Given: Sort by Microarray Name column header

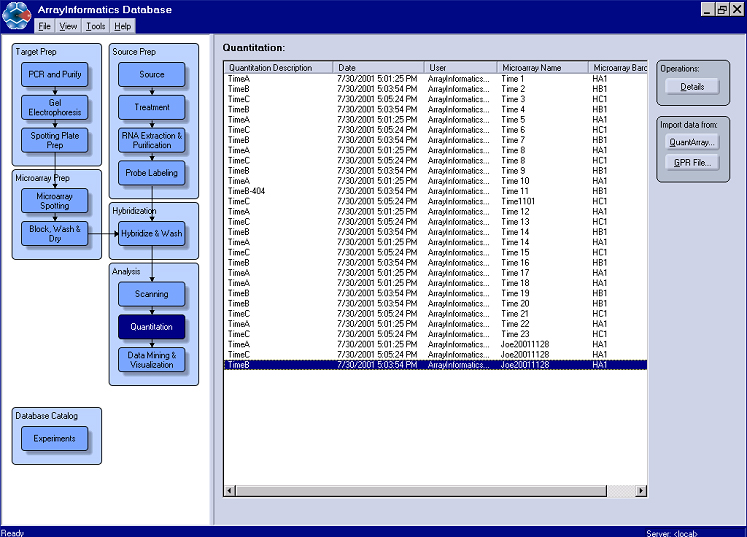Looking at the screenshot, I should 543,68.
